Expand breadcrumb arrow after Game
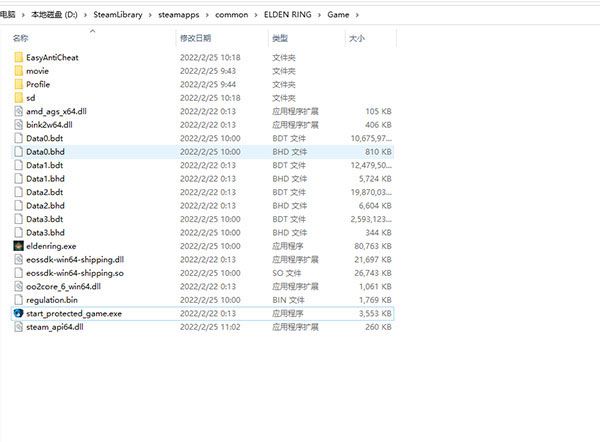 [357, 15]
